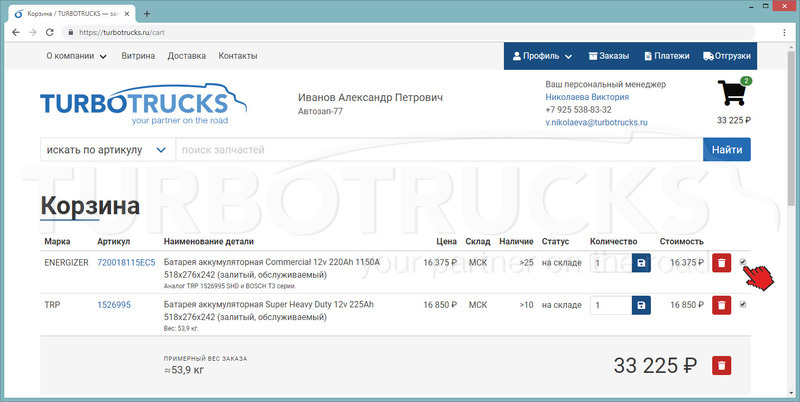Open искать по артикулу search type dropdown
800x402 pixels.
click(108, 150)
